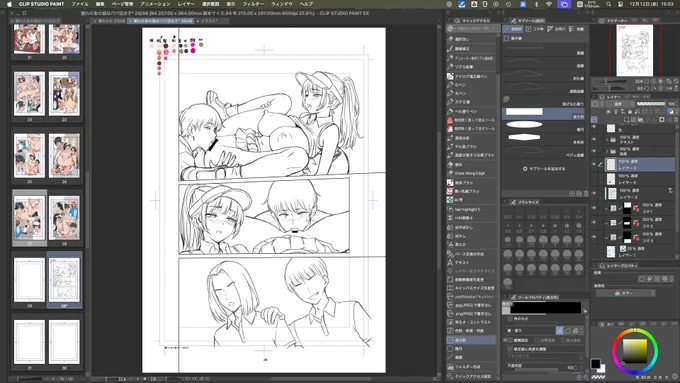The height and width of the screenshot is (383, 680).
Task: Hide レイヤー2 layer via eye icon
Action: [x=594, y=193]
